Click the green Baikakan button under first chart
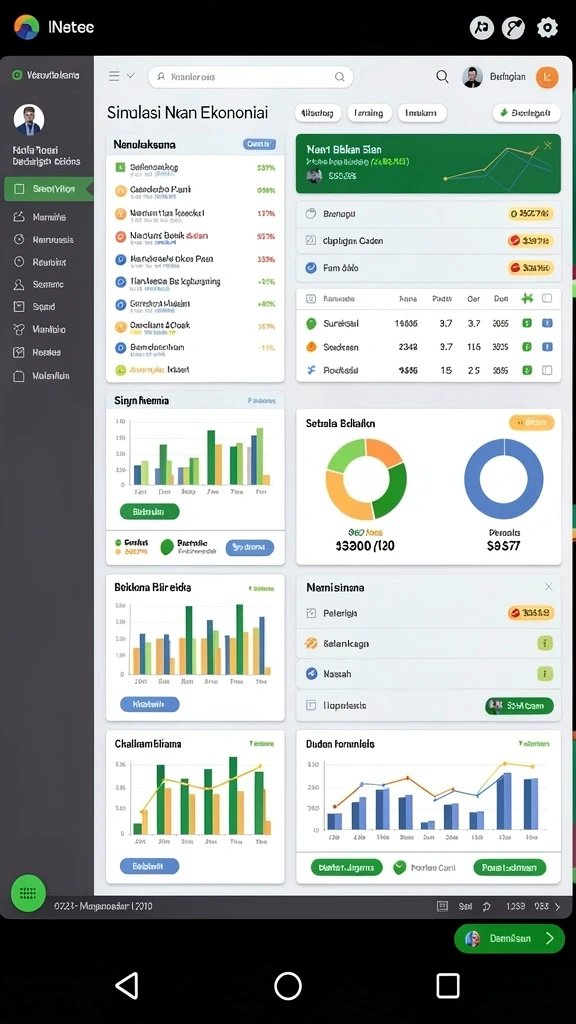Image resolution: width=576 pixels, height=1024 pixels. pyautogui.click(x=150, y=512)
